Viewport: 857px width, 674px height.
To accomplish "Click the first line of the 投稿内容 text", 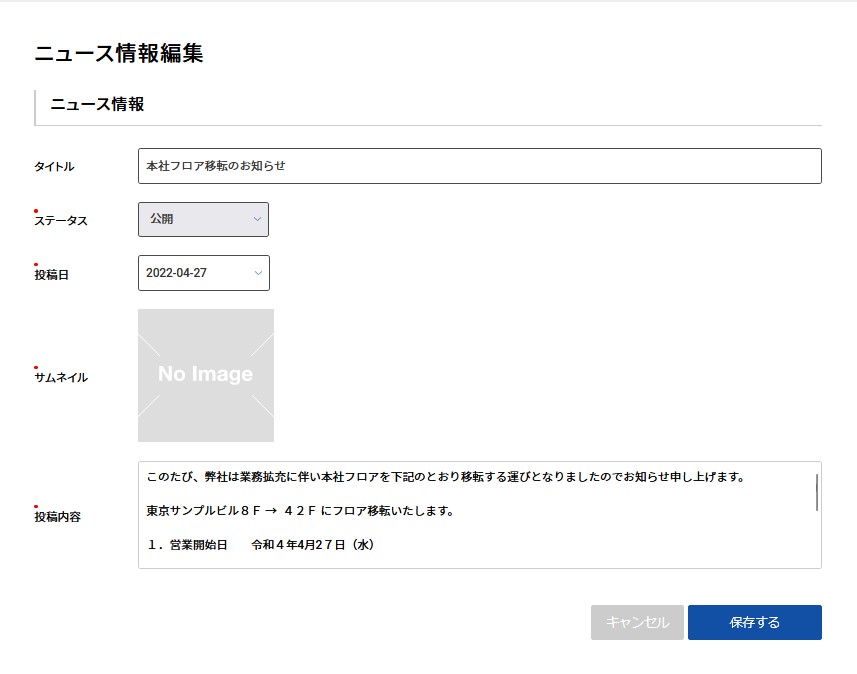I will 445,477.
